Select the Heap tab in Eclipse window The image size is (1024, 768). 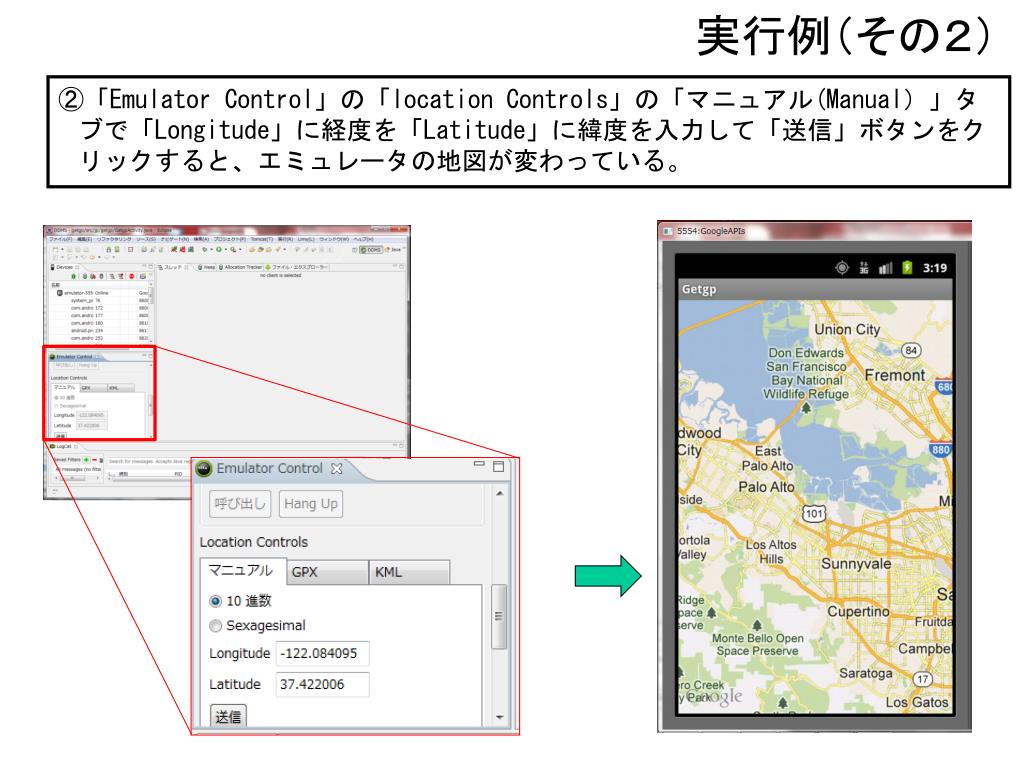(x=207, y=267)
